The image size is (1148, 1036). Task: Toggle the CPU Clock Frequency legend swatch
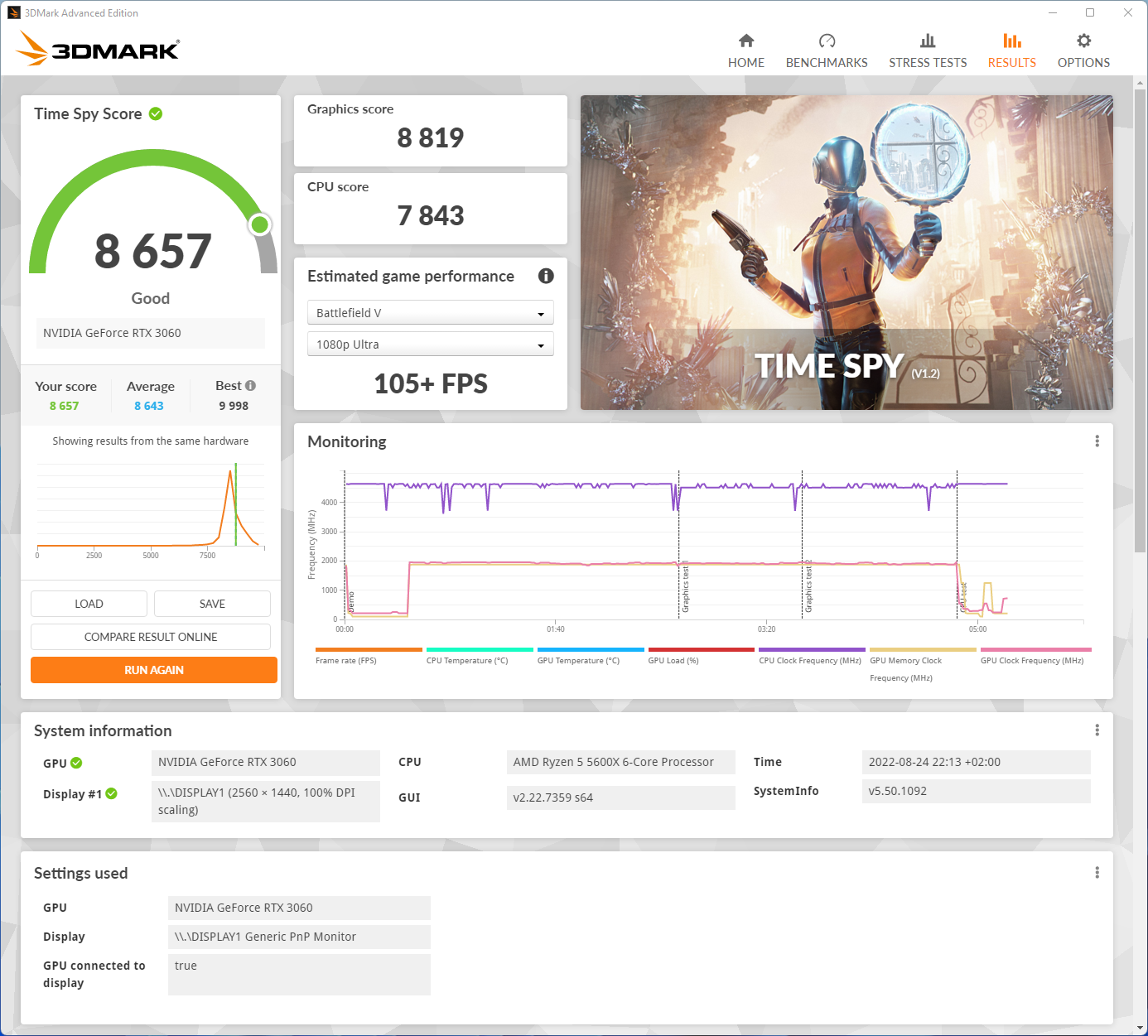(x=811, y=650)
